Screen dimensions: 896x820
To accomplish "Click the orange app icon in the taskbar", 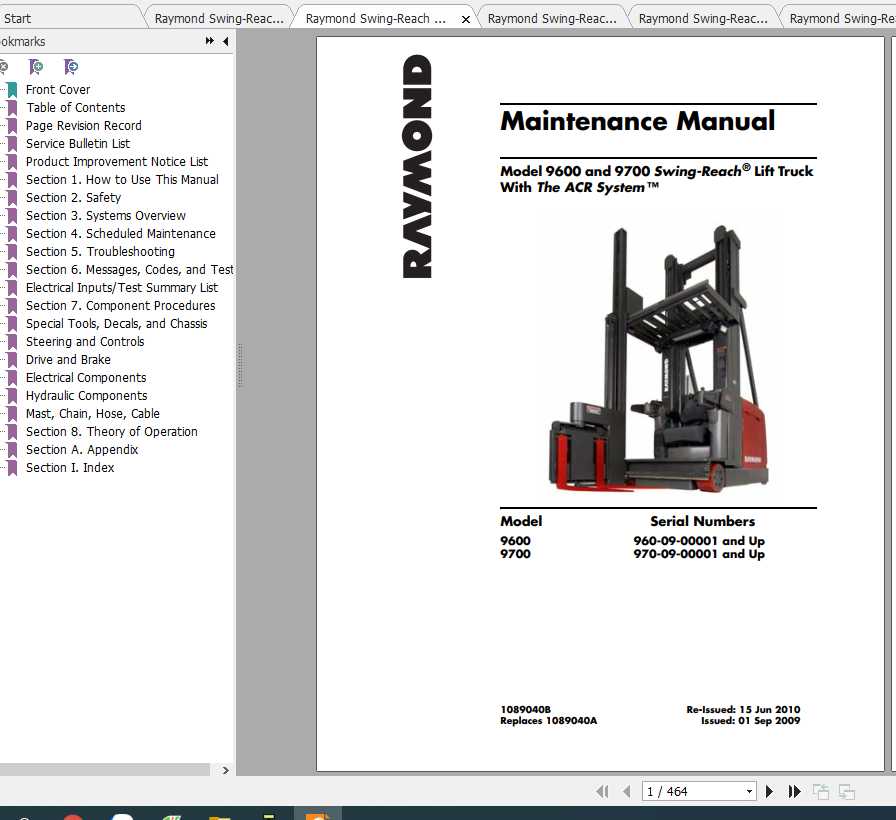I will click(x=318, y=814).
